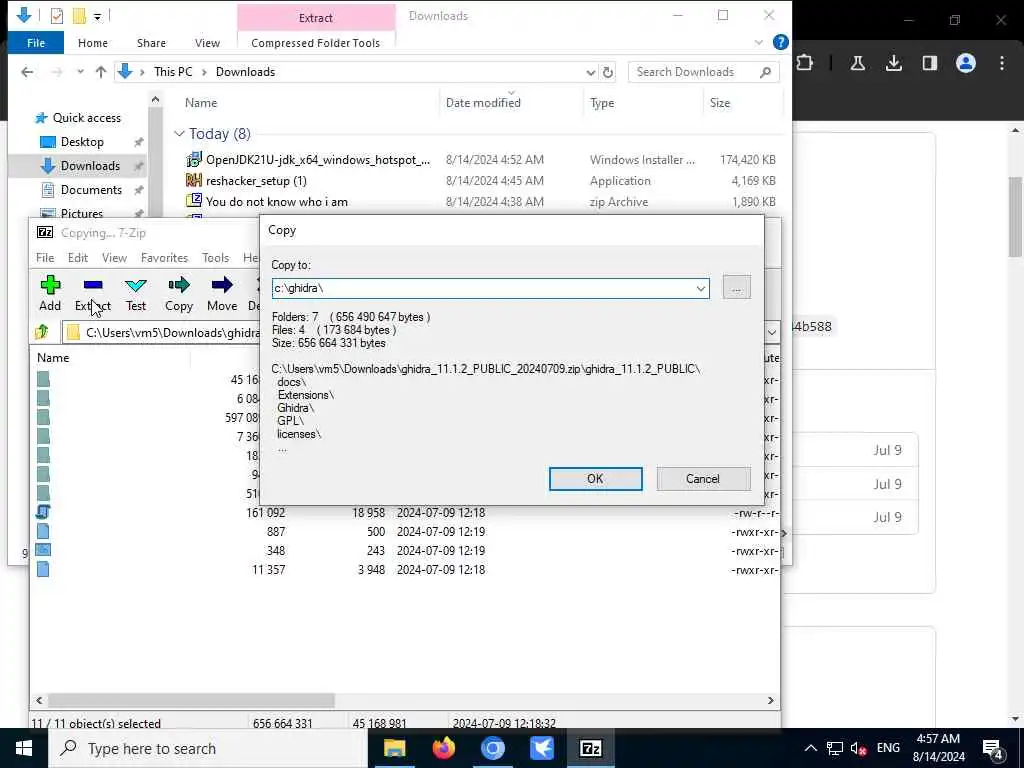Viewport: 1024px width, 768px height.
Task: Sort Explorer list by Date modified
Action: click(x=483, y=103)
